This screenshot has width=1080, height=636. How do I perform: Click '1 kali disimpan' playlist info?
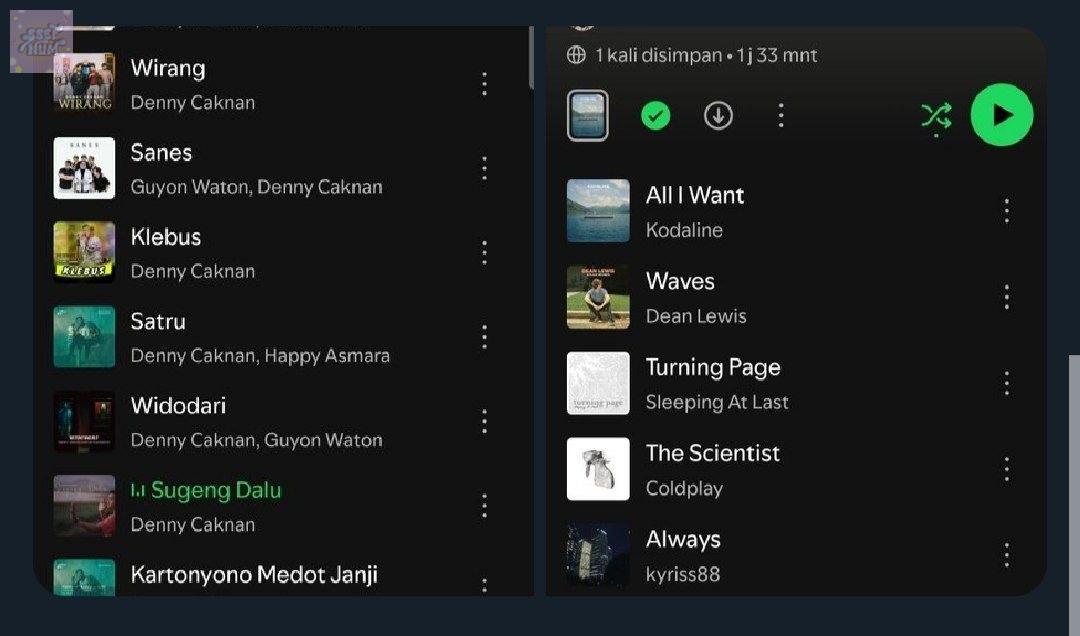click(658, 55)
